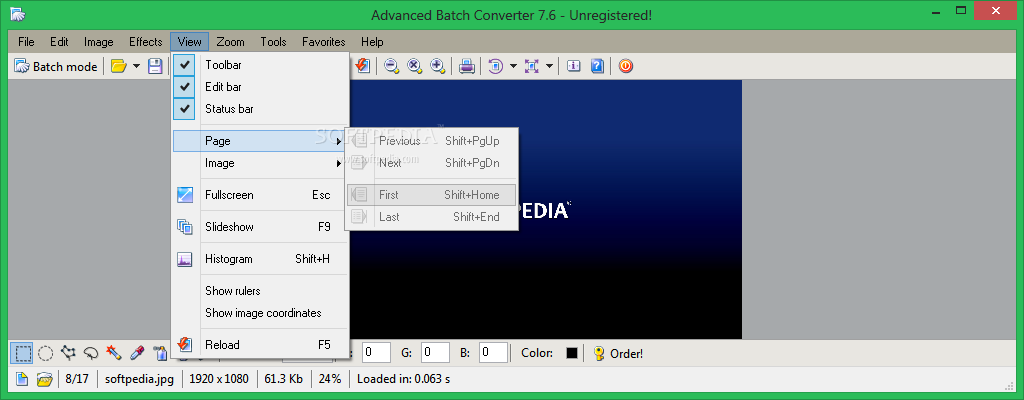The image size is (1024, 400).
Task: Click the B value input field
Action: 494,353
